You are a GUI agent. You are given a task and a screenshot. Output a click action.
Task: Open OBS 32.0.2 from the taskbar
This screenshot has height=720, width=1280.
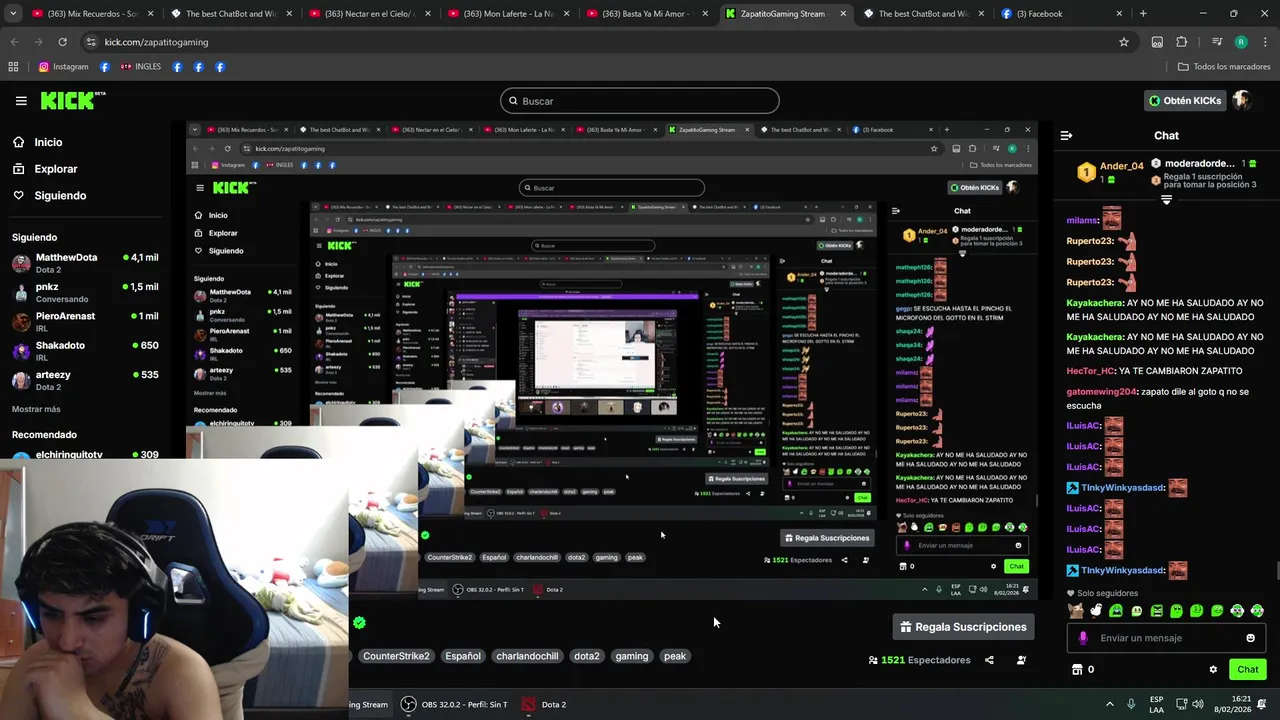coord(452,704)
